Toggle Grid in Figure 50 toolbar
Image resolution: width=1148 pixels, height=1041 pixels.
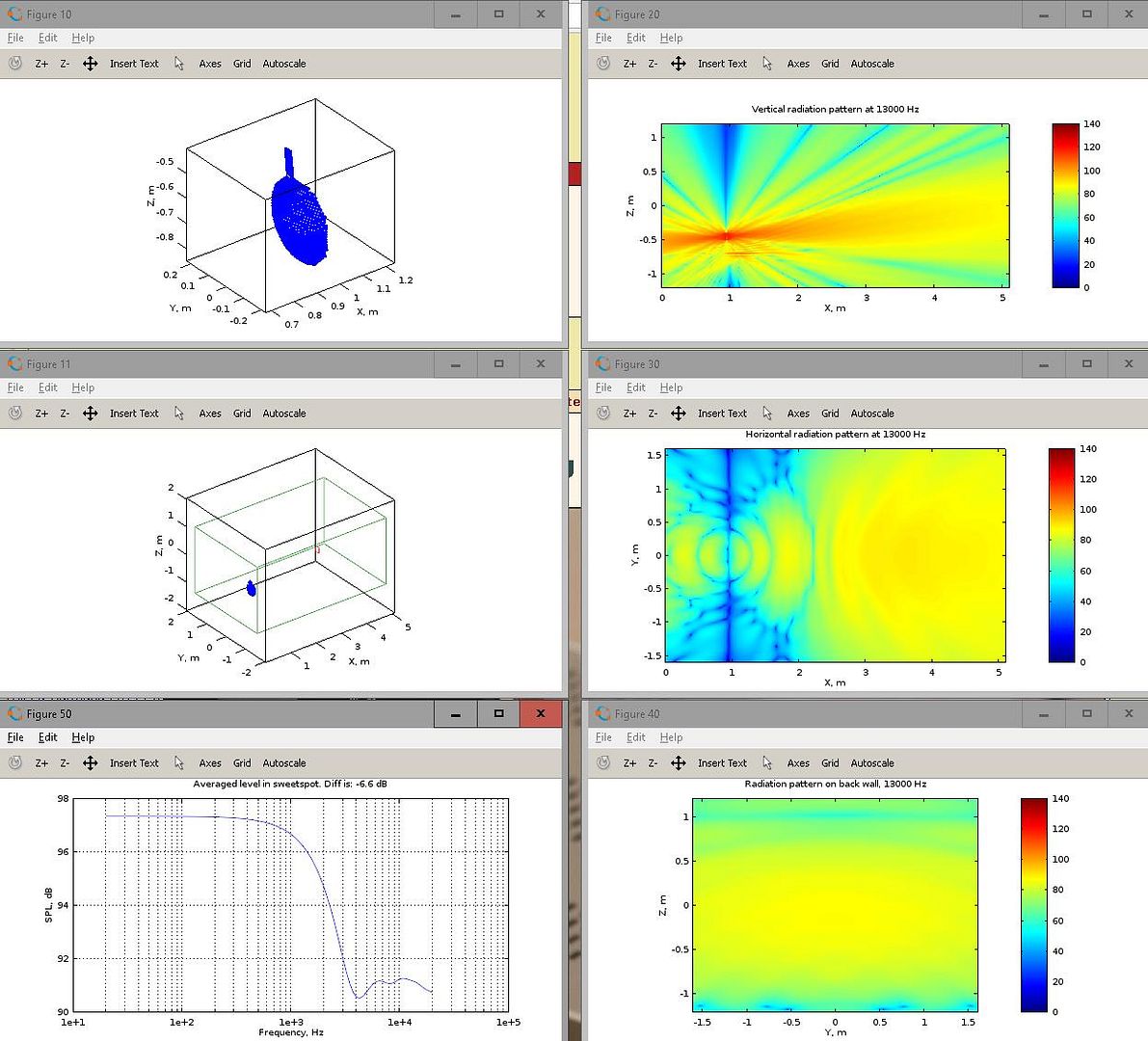coord(242,763)
